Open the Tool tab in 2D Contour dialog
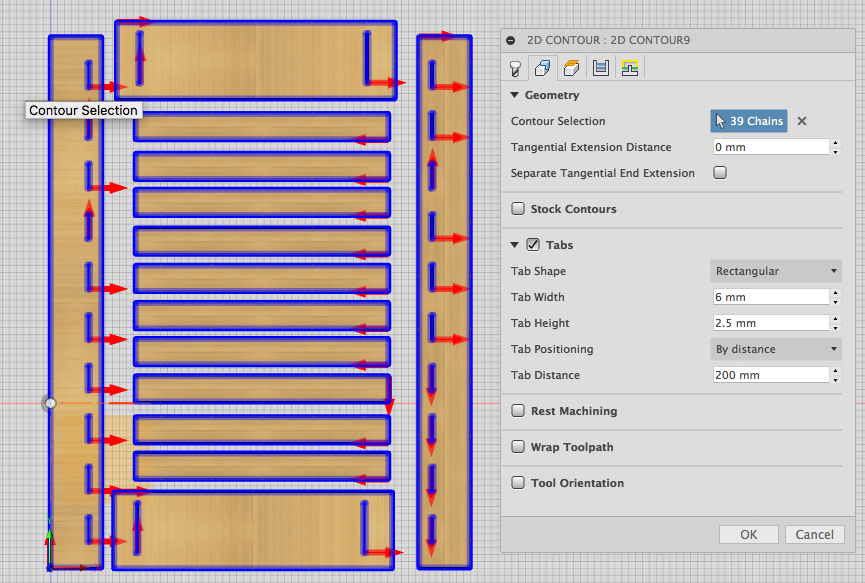The image size is (865, 583). tap(515, 68)
